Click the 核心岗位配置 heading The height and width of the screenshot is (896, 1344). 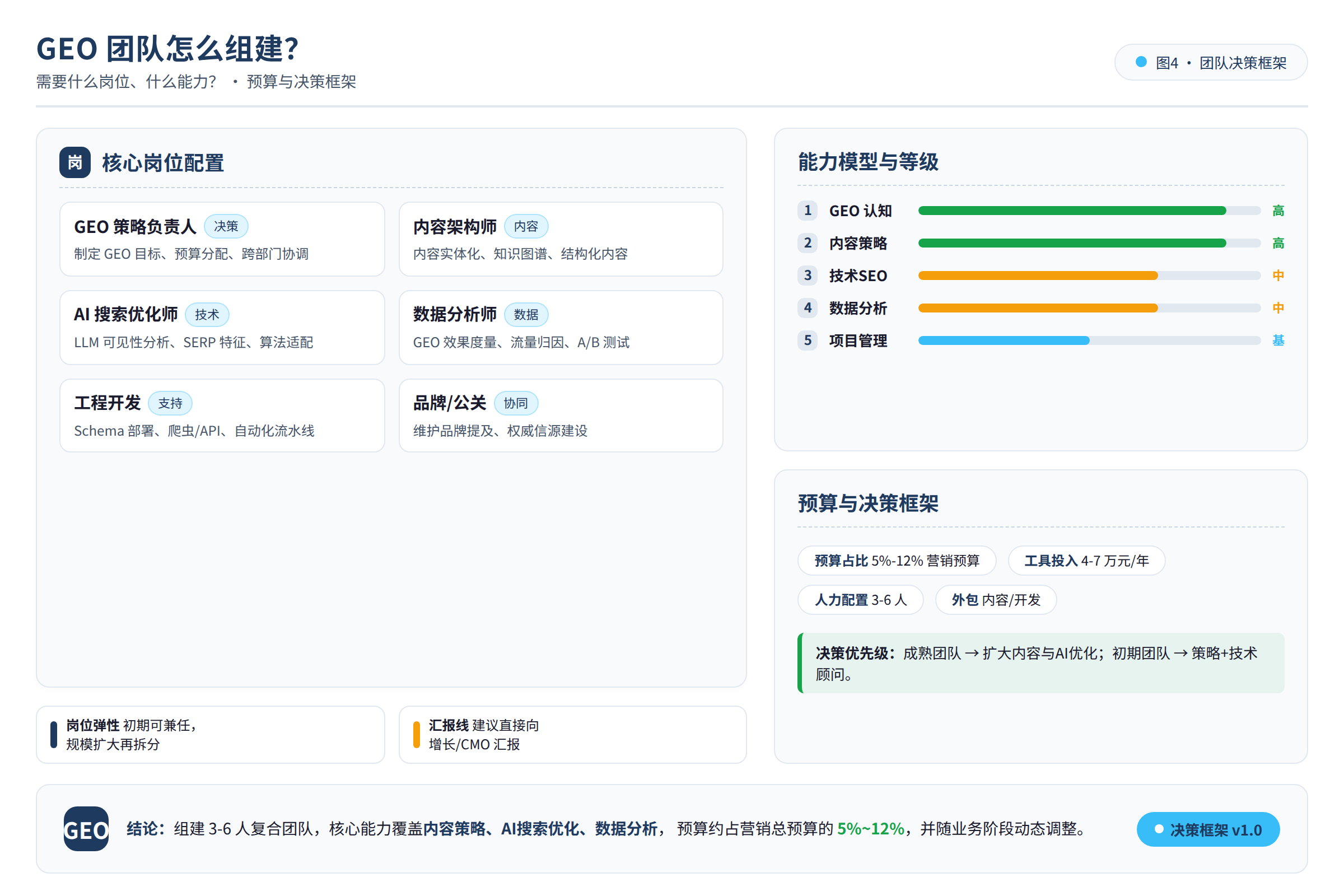[163, 163]
